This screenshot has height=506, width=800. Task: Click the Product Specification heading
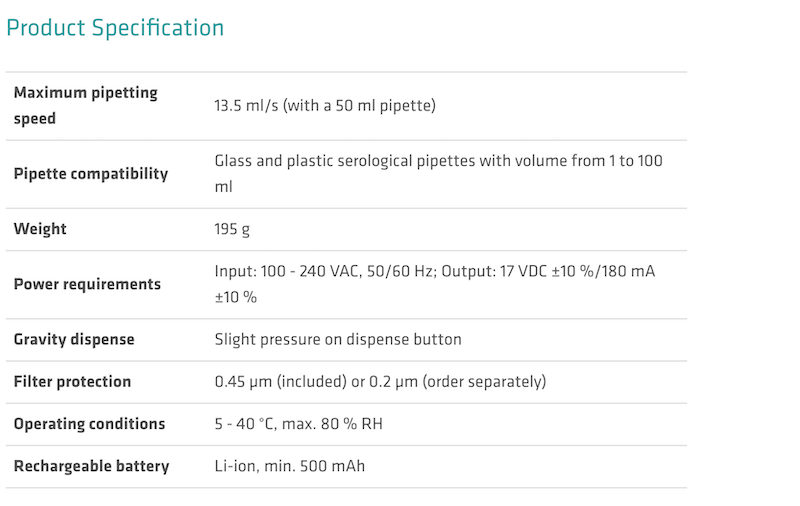[x=115, y=28]
